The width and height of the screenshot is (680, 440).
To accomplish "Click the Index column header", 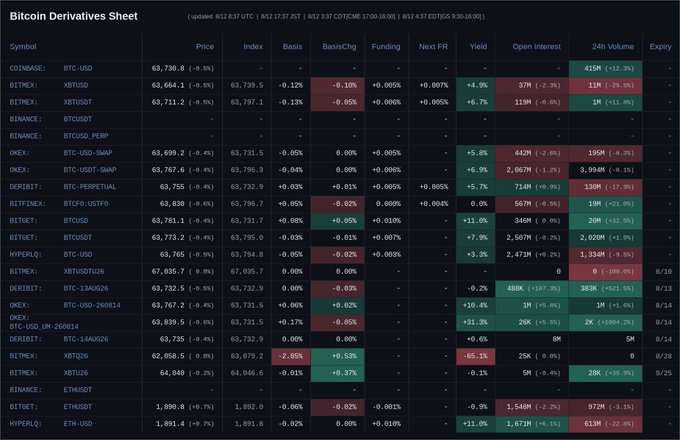I will click(x=253, y=46).
